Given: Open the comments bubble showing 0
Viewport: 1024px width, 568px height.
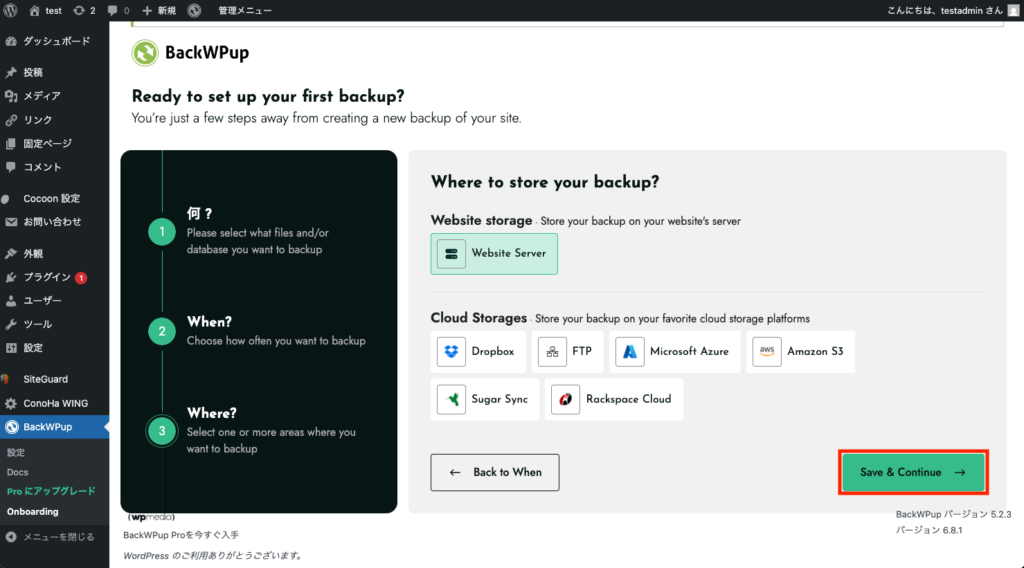Looking at the screenshot, I should (118, 10).
